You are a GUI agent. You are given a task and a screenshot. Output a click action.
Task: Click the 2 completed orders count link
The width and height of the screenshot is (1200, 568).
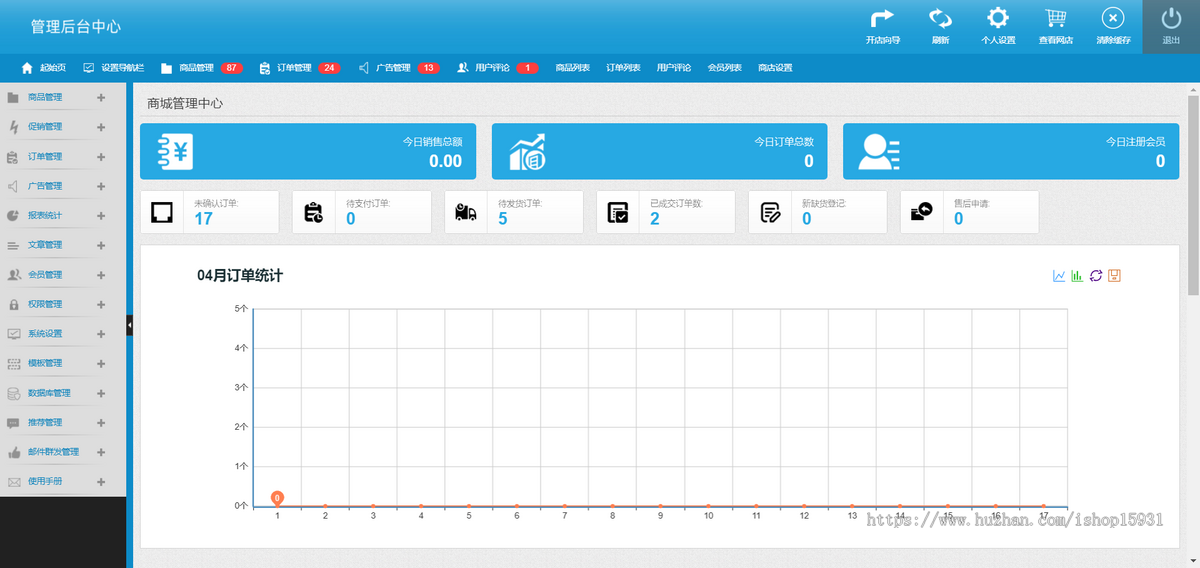[x=655, y=219]
